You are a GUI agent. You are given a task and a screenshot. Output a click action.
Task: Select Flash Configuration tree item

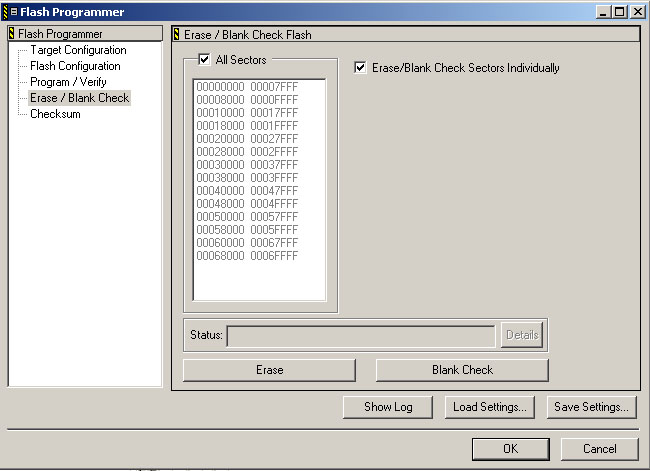(75, 66)
